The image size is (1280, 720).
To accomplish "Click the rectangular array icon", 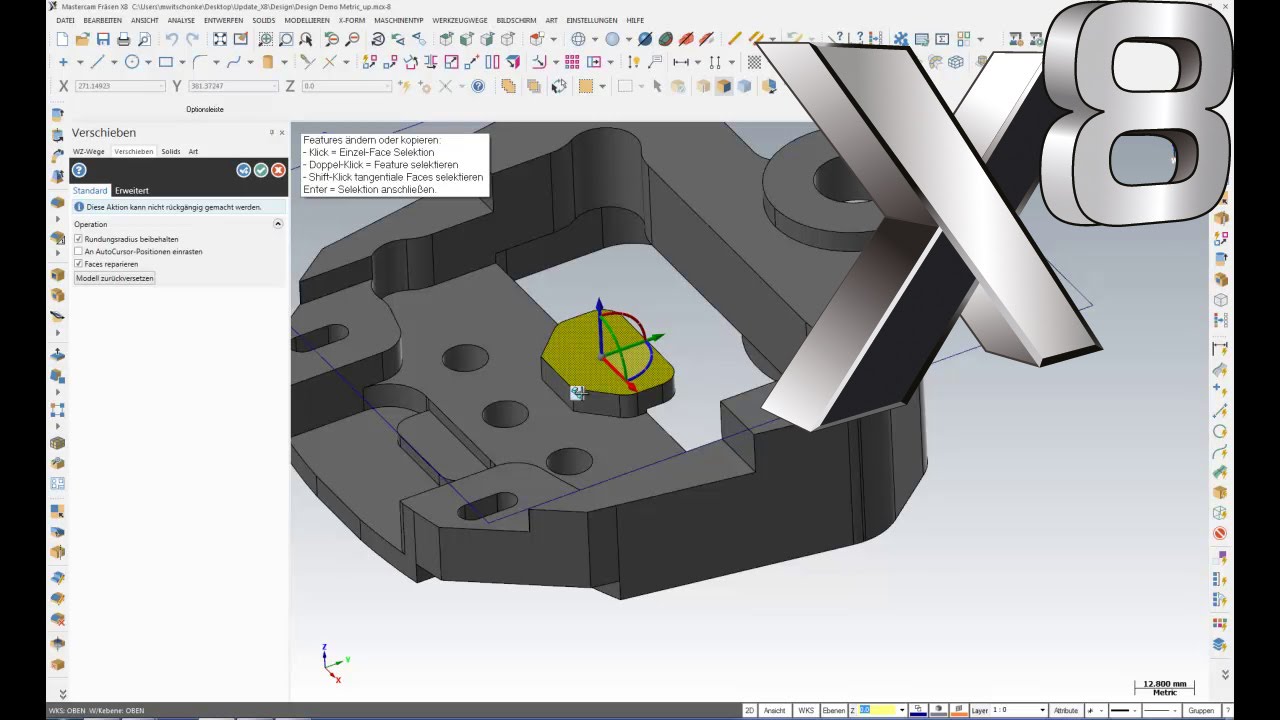I will [572, 62].
